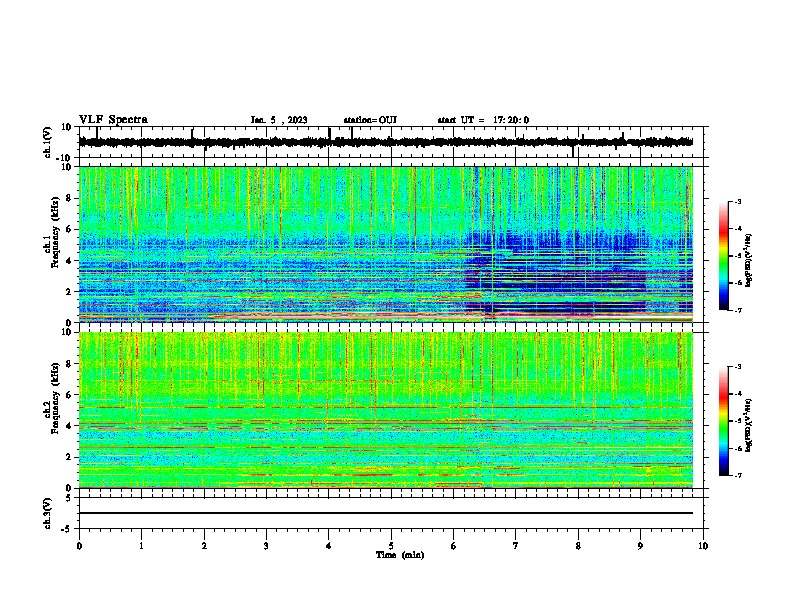Screen dimensions: 792x612
Task: Click the time-axis tick label "6"
Action: pyautogui.click(x=454, y=546)
